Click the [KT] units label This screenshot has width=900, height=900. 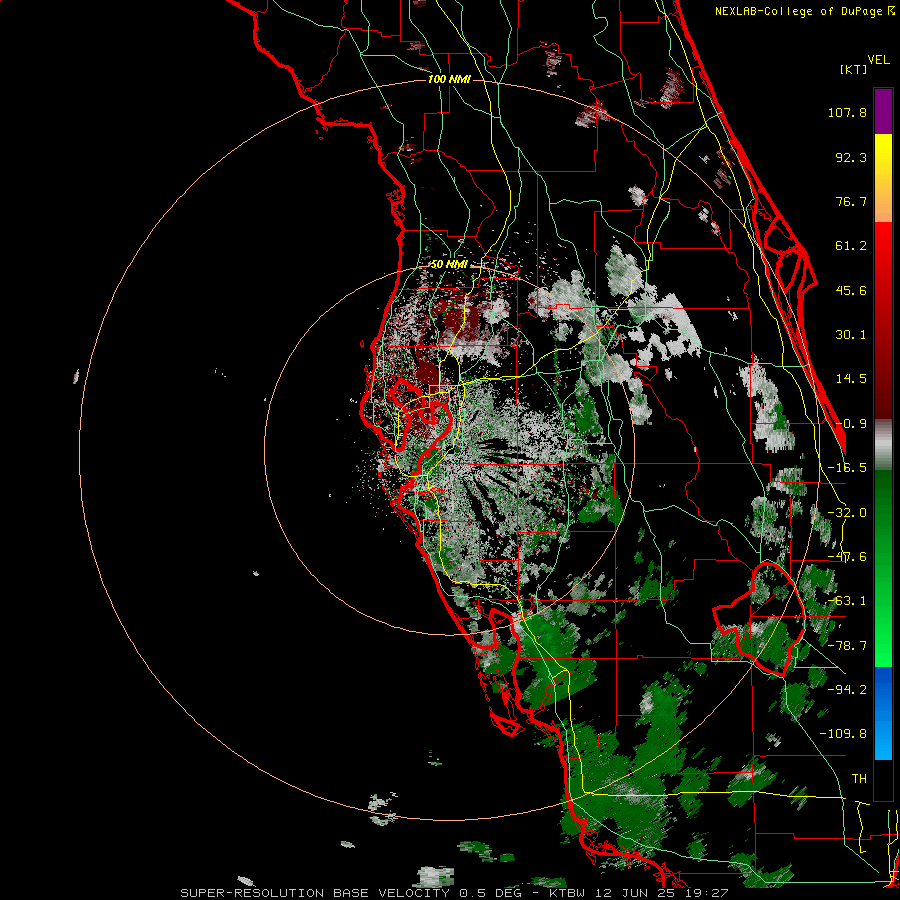(853, 69)
